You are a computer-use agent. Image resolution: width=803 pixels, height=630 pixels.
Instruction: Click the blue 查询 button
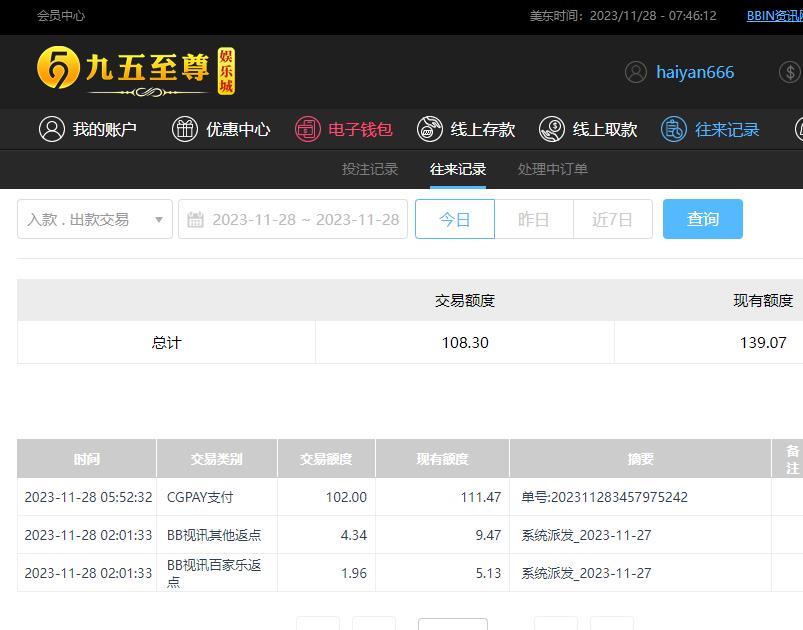point(703,219)
